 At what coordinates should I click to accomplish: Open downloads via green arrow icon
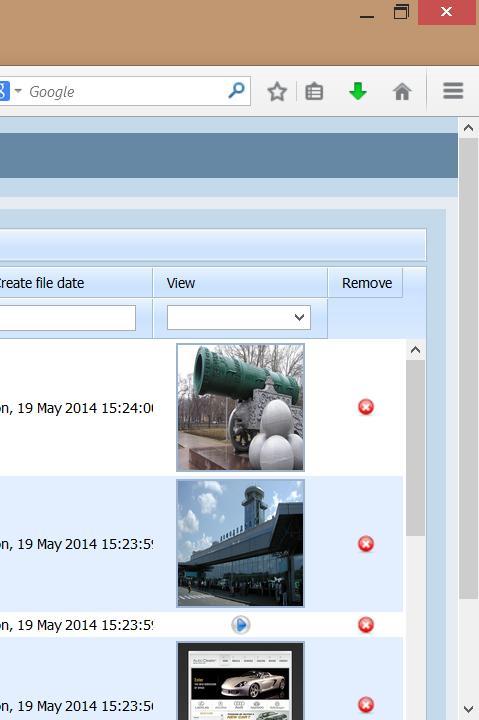(x=358, y=91)
